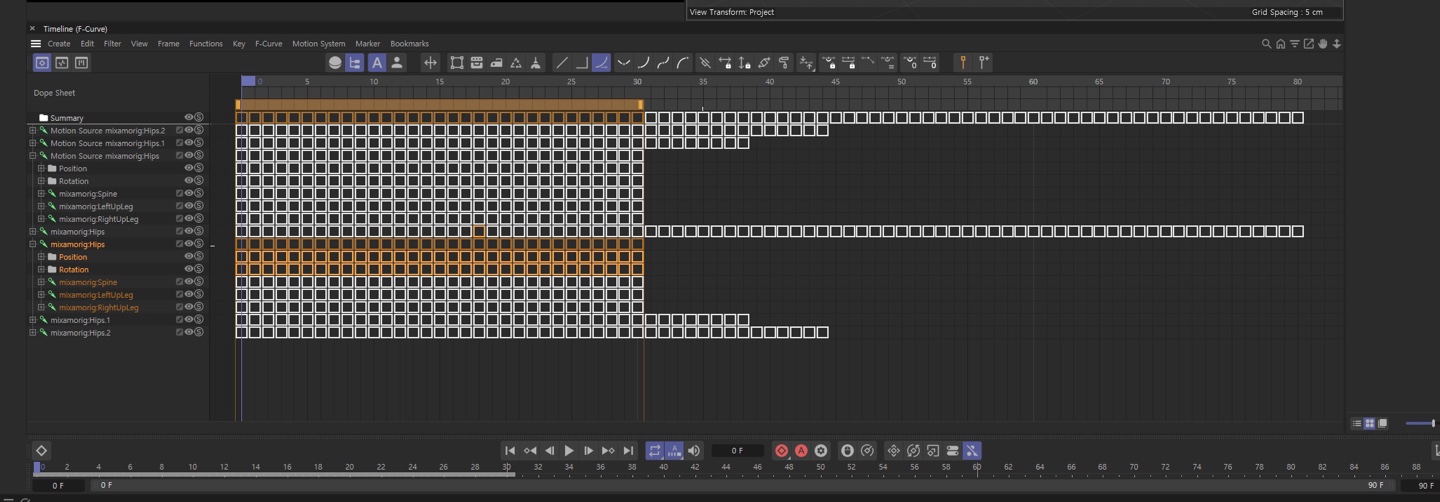
Task: Switch to Dope Sheet mode icon
Action: click(x=42, y=63)
